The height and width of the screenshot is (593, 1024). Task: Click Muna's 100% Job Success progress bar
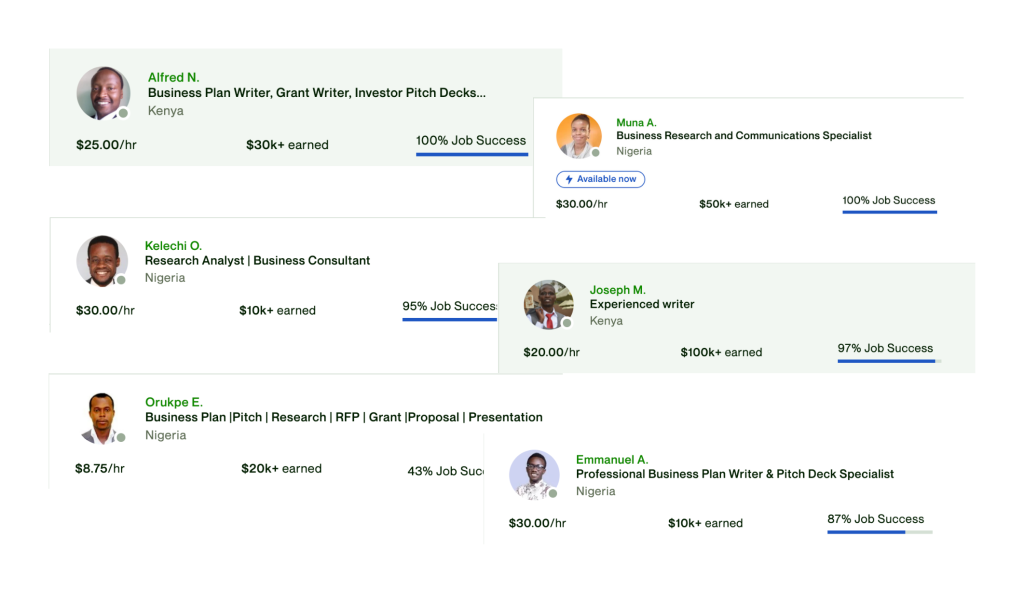coord(889,212)
